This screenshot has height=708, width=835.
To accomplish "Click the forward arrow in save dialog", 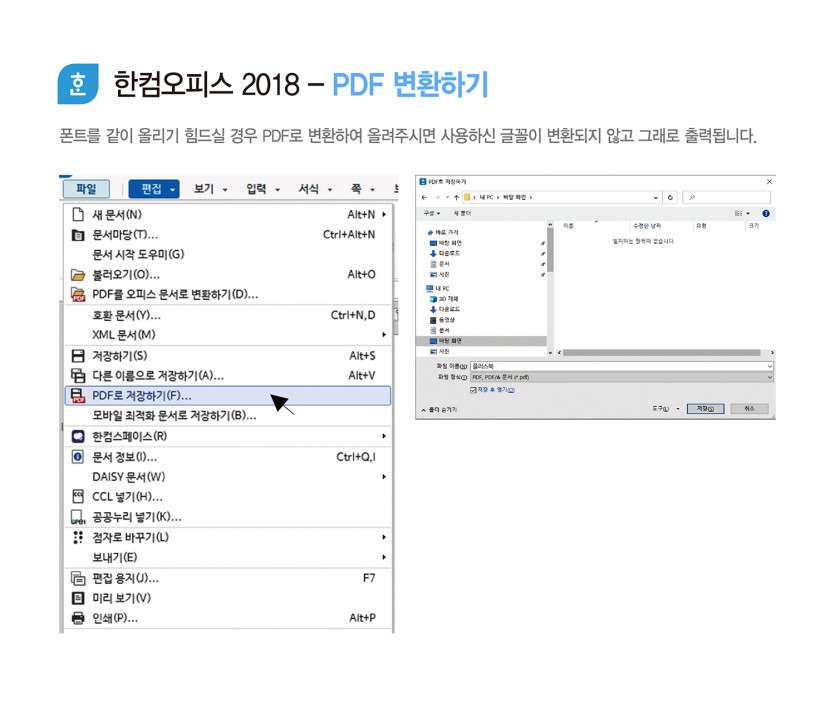I will 436,197.
